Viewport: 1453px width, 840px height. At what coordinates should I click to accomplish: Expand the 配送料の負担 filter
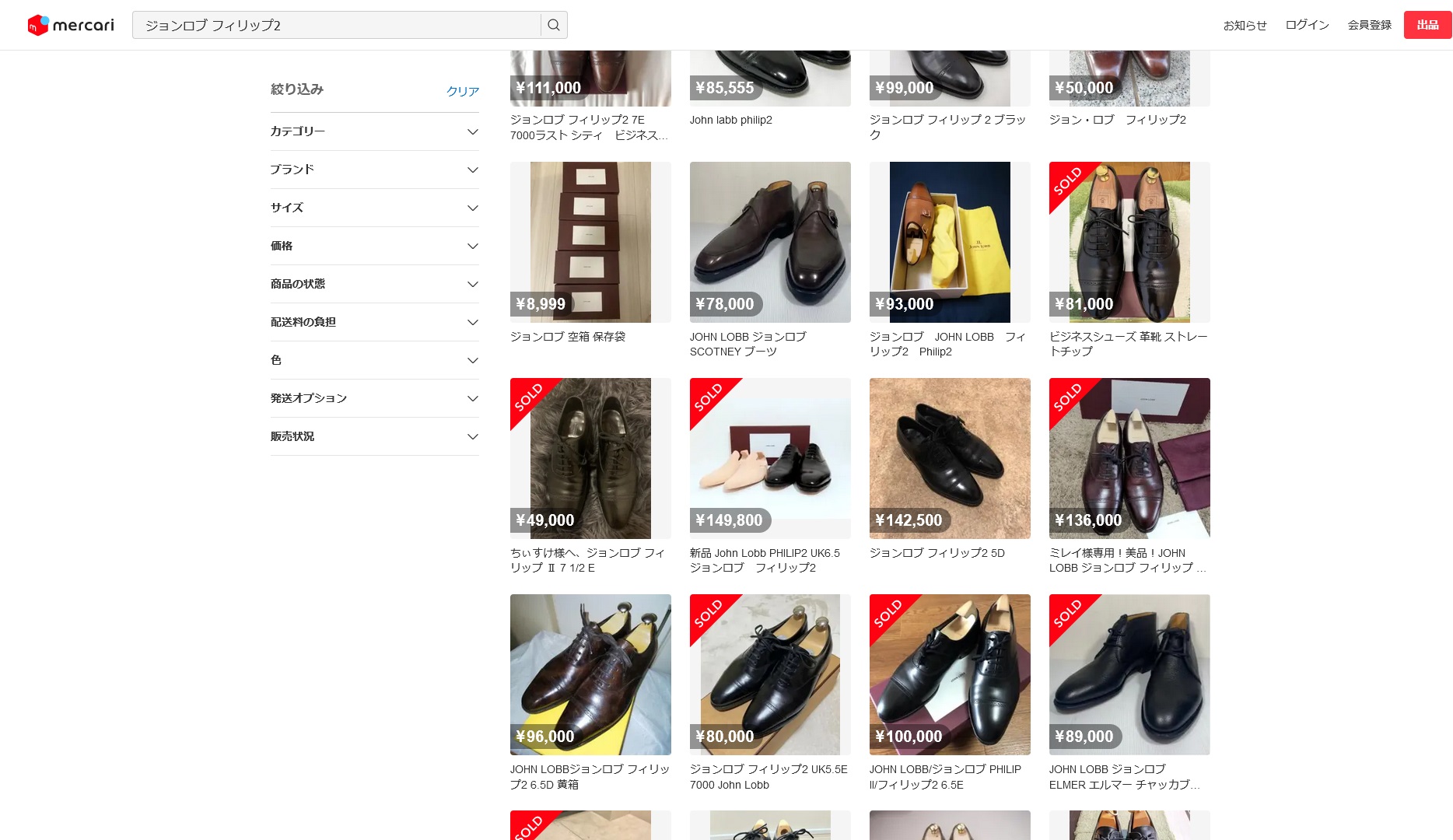[374, 322]
